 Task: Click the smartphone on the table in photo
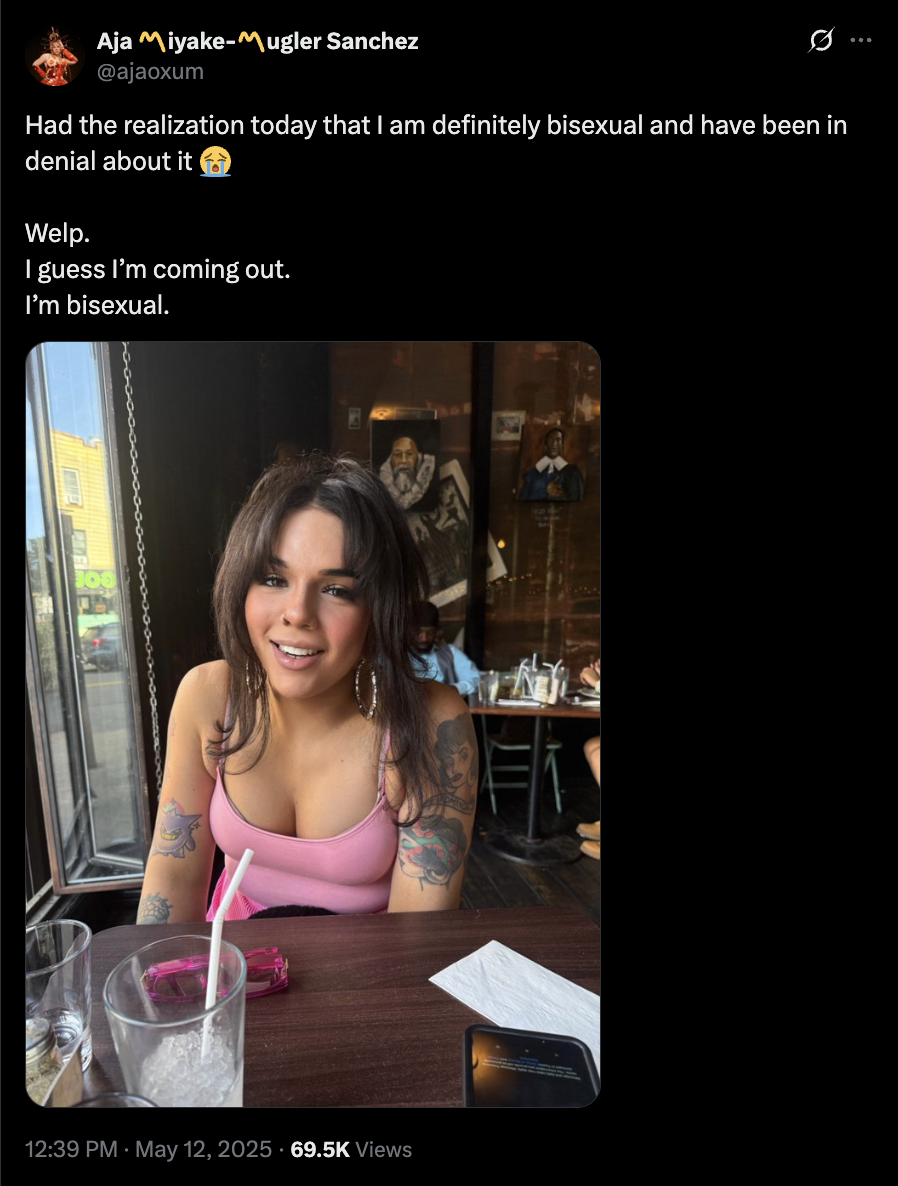click(x=532, y=1066)
